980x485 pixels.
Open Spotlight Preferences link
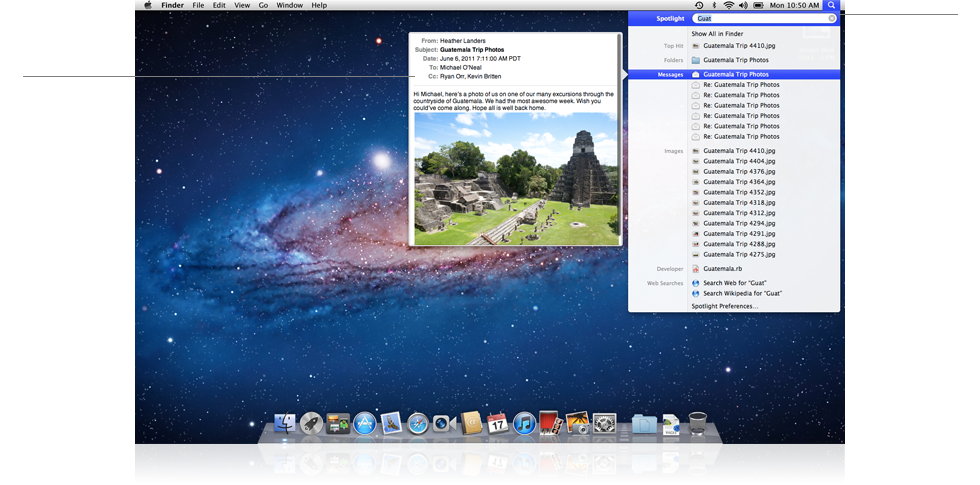point(724,306)
